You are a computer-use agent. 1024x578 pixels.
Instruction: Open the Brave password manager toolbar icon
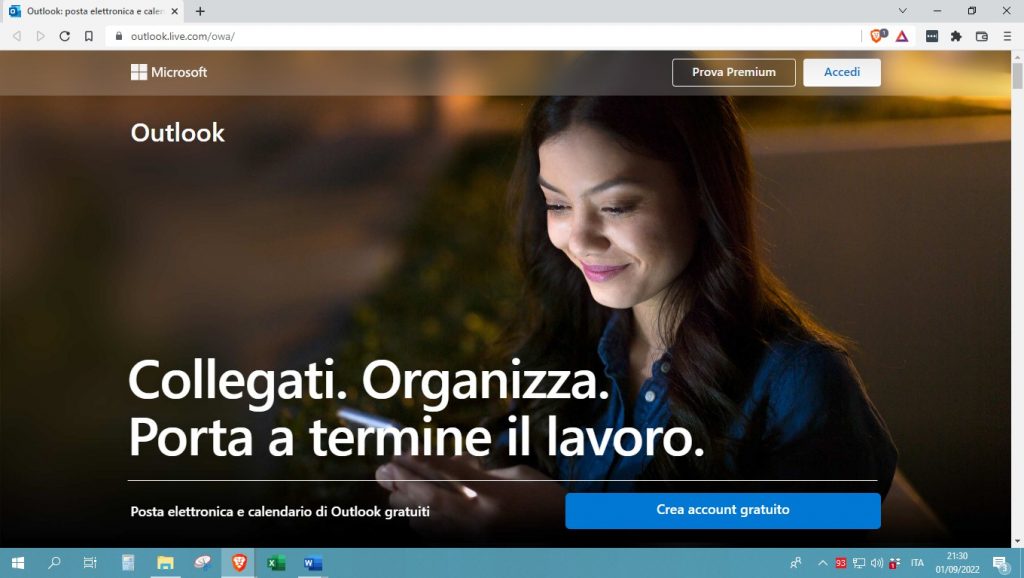932,36
